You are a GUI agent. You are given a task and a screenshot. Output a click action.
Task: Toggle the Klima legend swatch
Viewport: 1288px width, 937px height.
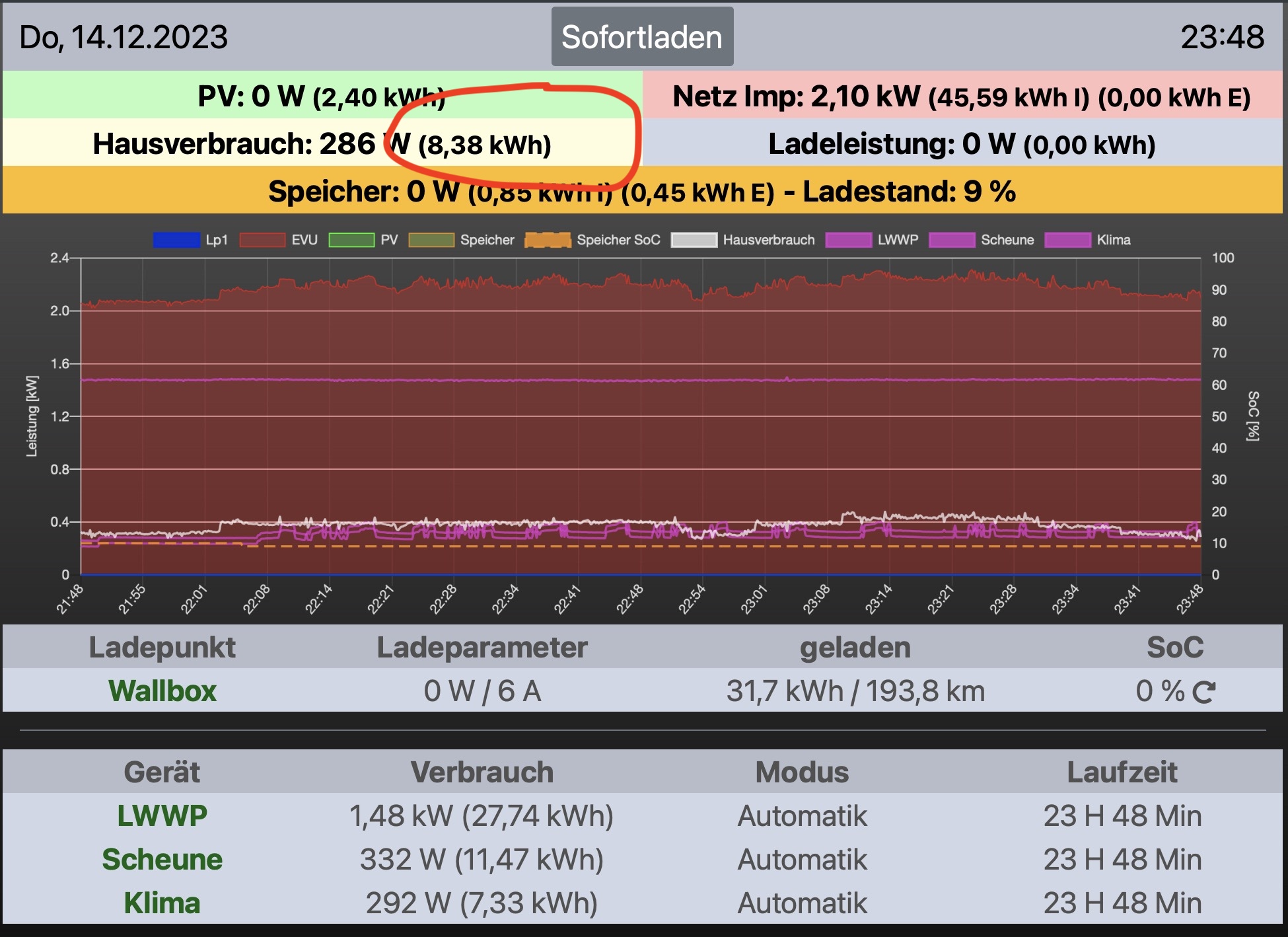pyautogui.click(x=1067, y=240)
